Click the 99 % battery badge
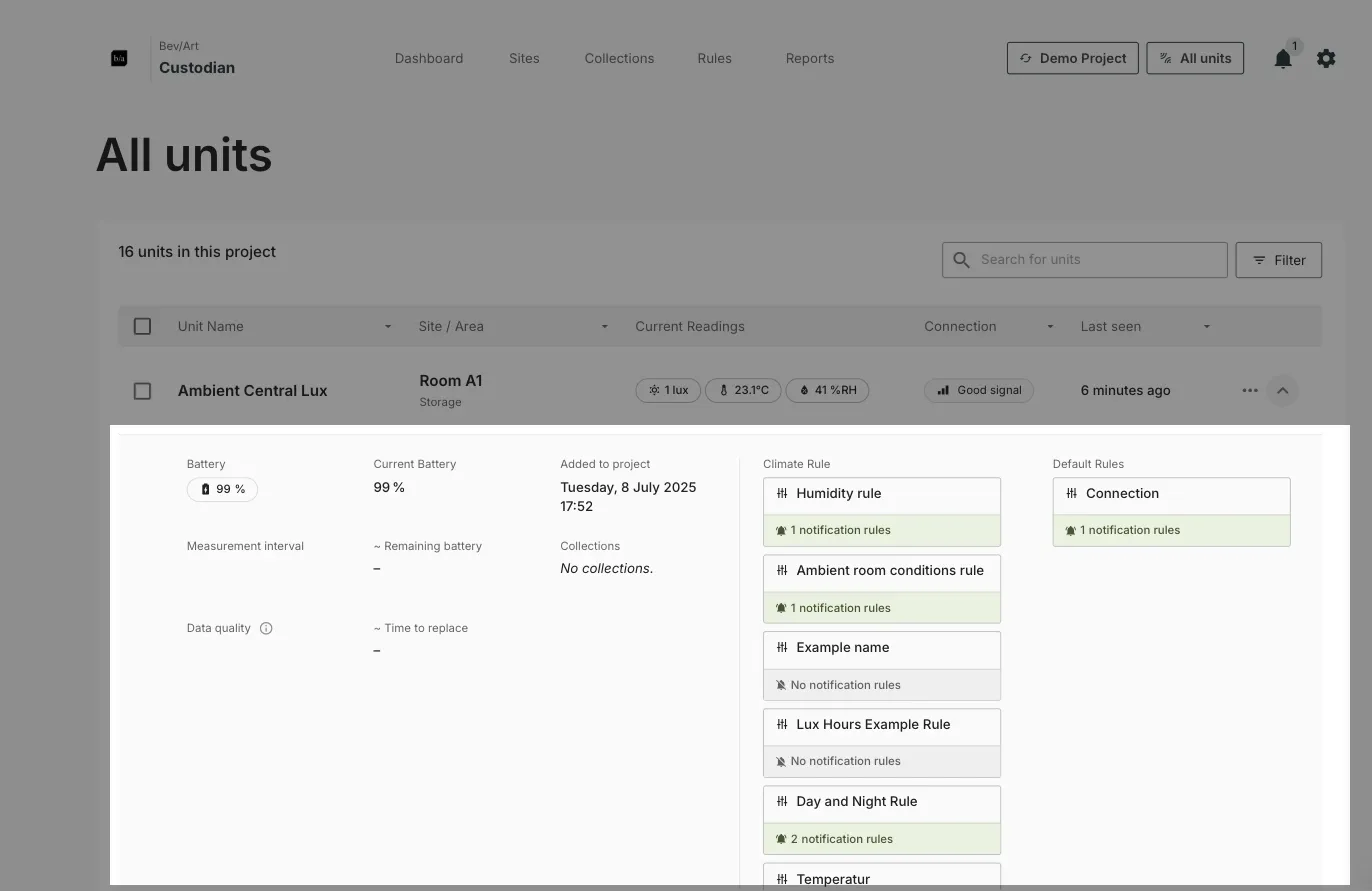 pyautogui.click(x=222, y=489)
